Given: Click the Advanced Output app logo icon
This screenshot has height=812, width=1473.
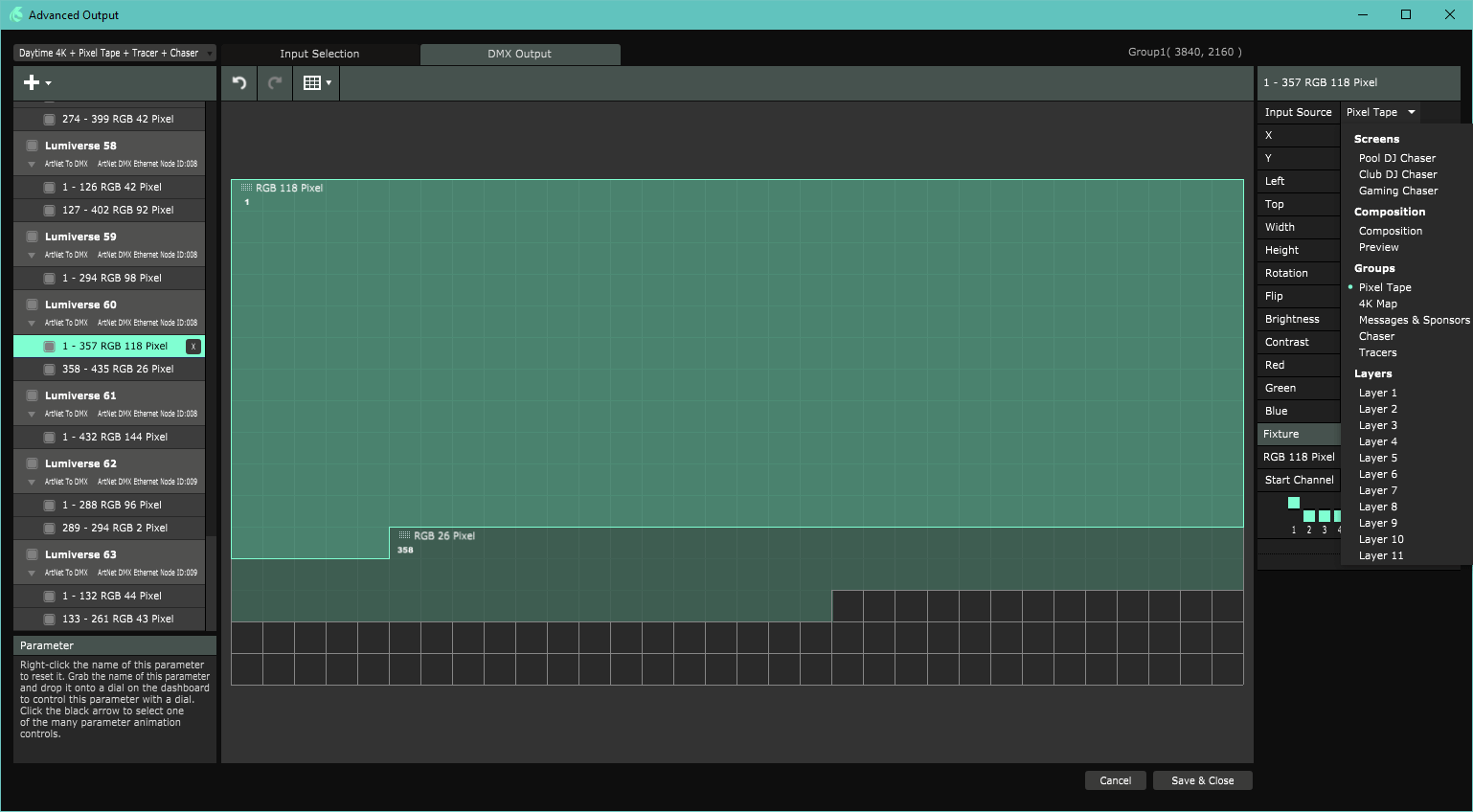Looking at the screenshot, I should tap(15, 15).
